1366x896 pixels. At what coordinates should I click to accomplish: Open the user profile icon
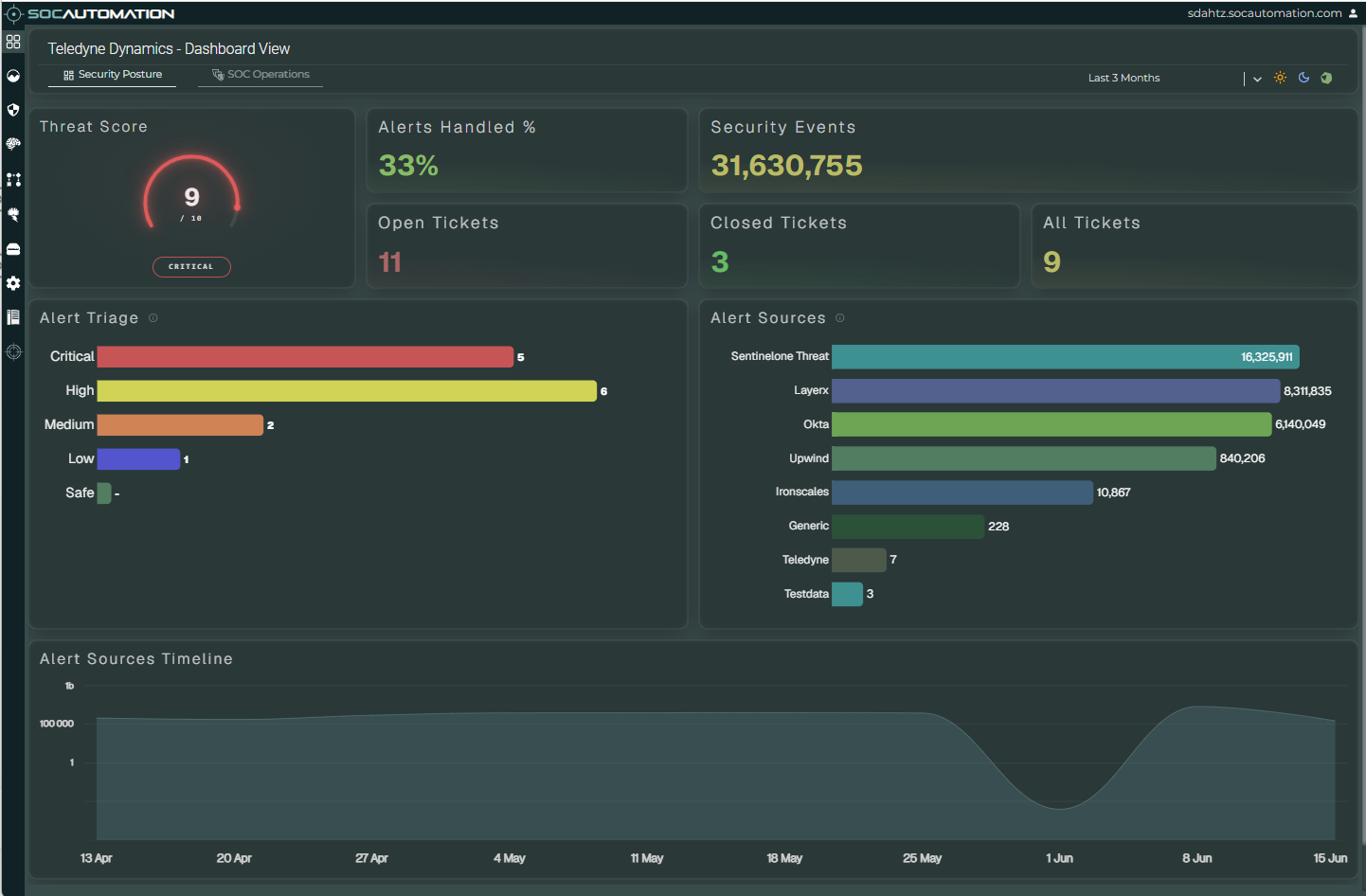(1353, 13)
